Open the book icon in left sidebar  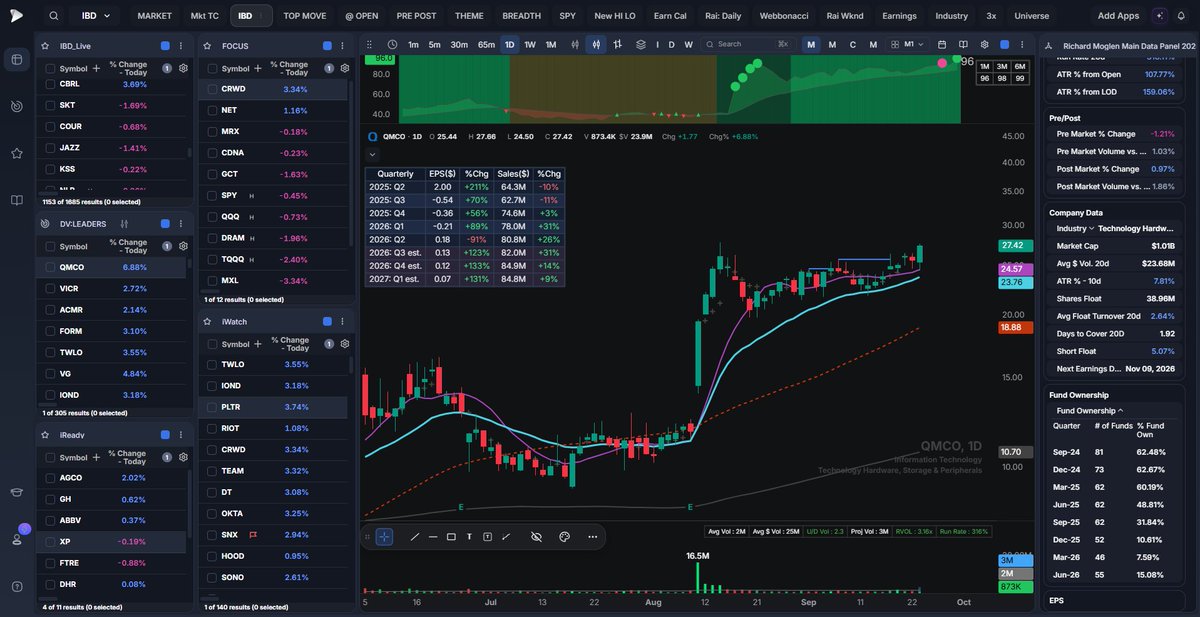(17, 200)
